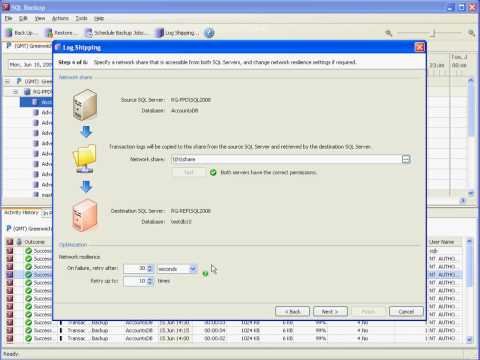Click the success check icon in the highlighted activity row
The width and height of the screenshot is (480, 360).
tap(29, 275)
